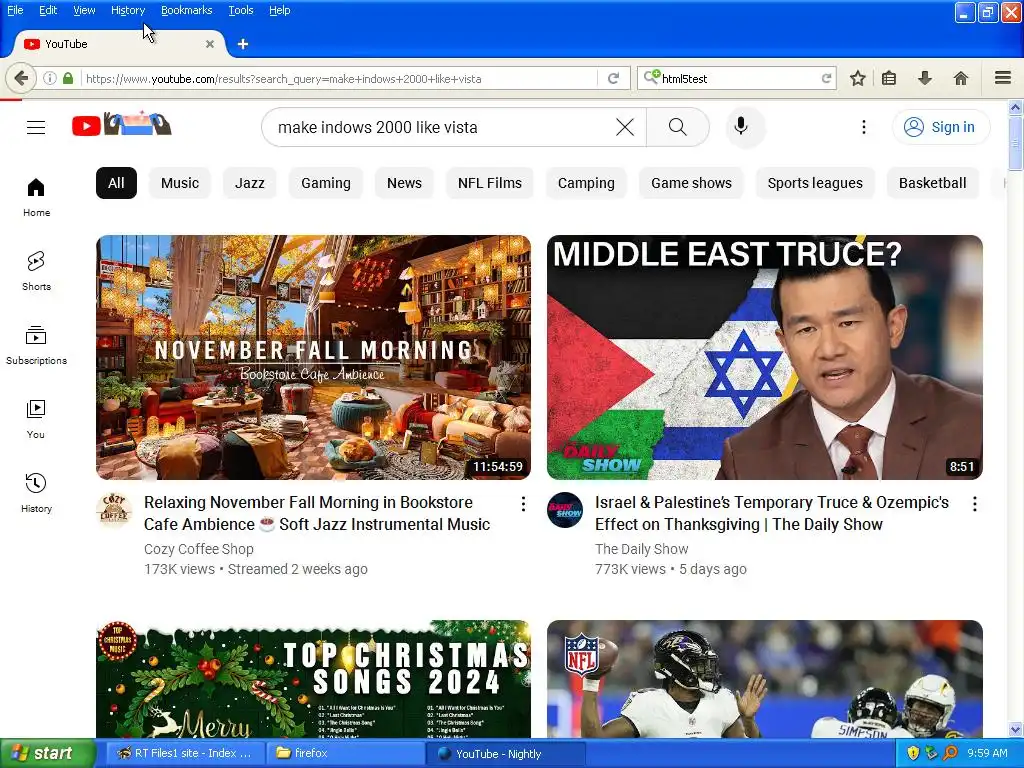Submit search with the magnifying glass button

[x=678, y=127]
